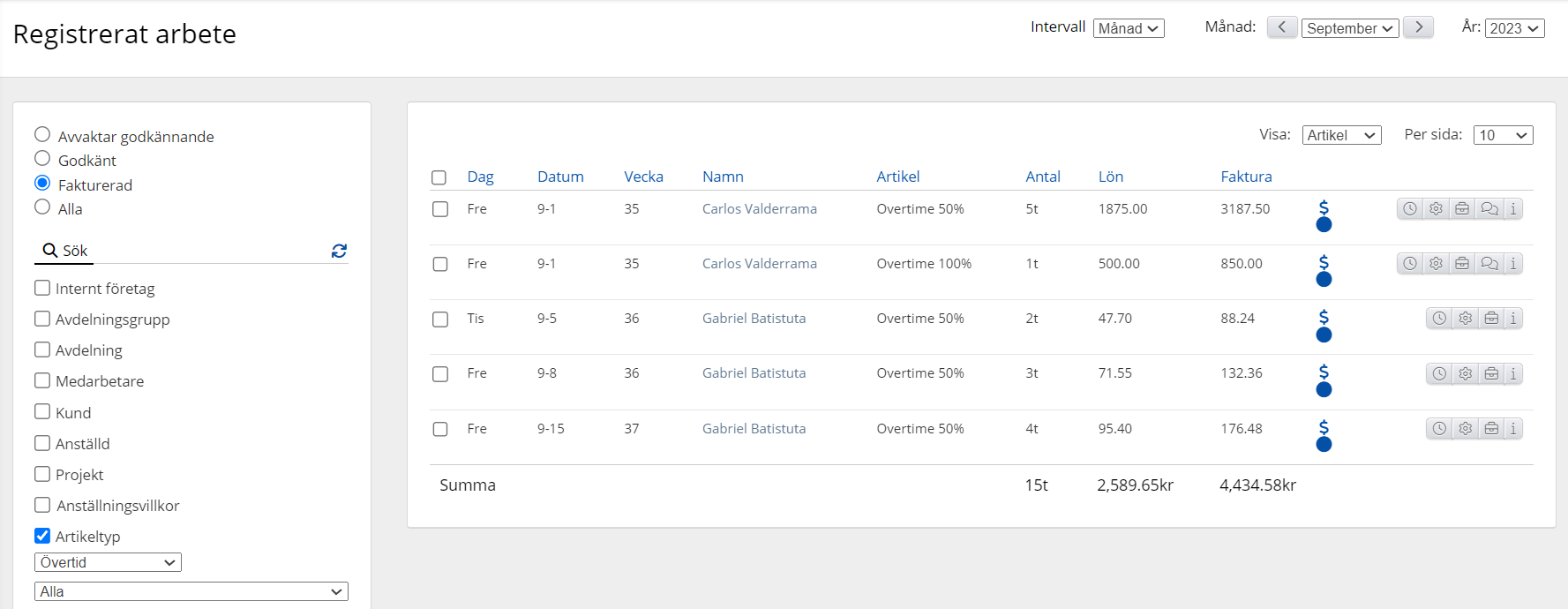
Task: Expand the Per sida dropdown
Action: pos(1503,135)
